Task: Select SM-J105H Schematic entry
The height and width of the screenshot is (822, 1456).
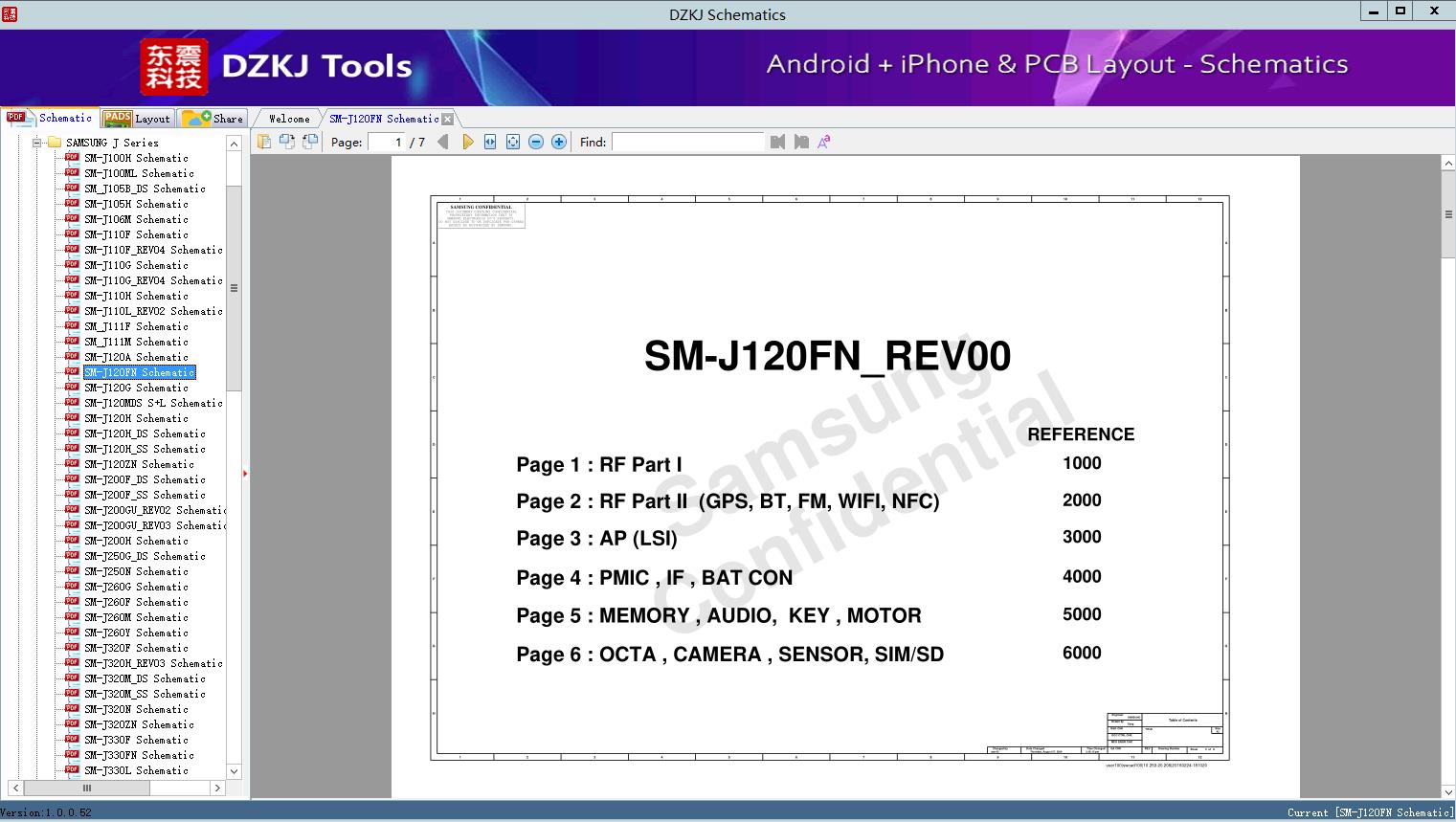Action: (x=136, y=204)
